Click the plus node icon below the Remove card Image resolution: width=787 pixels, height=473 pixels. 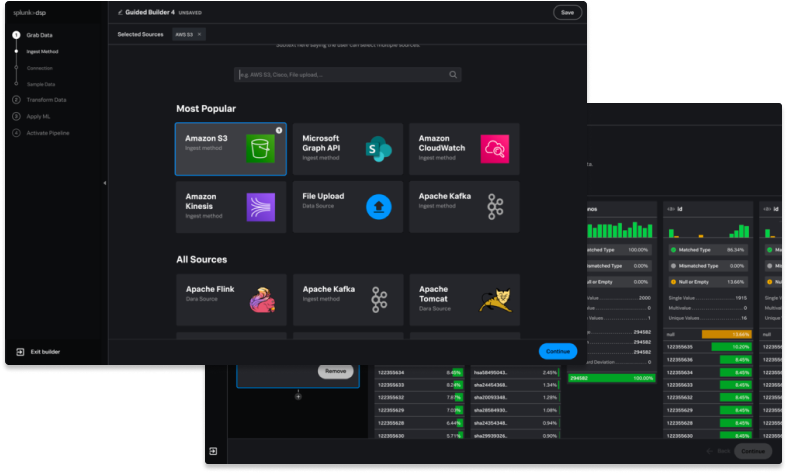tap(298, 397)
